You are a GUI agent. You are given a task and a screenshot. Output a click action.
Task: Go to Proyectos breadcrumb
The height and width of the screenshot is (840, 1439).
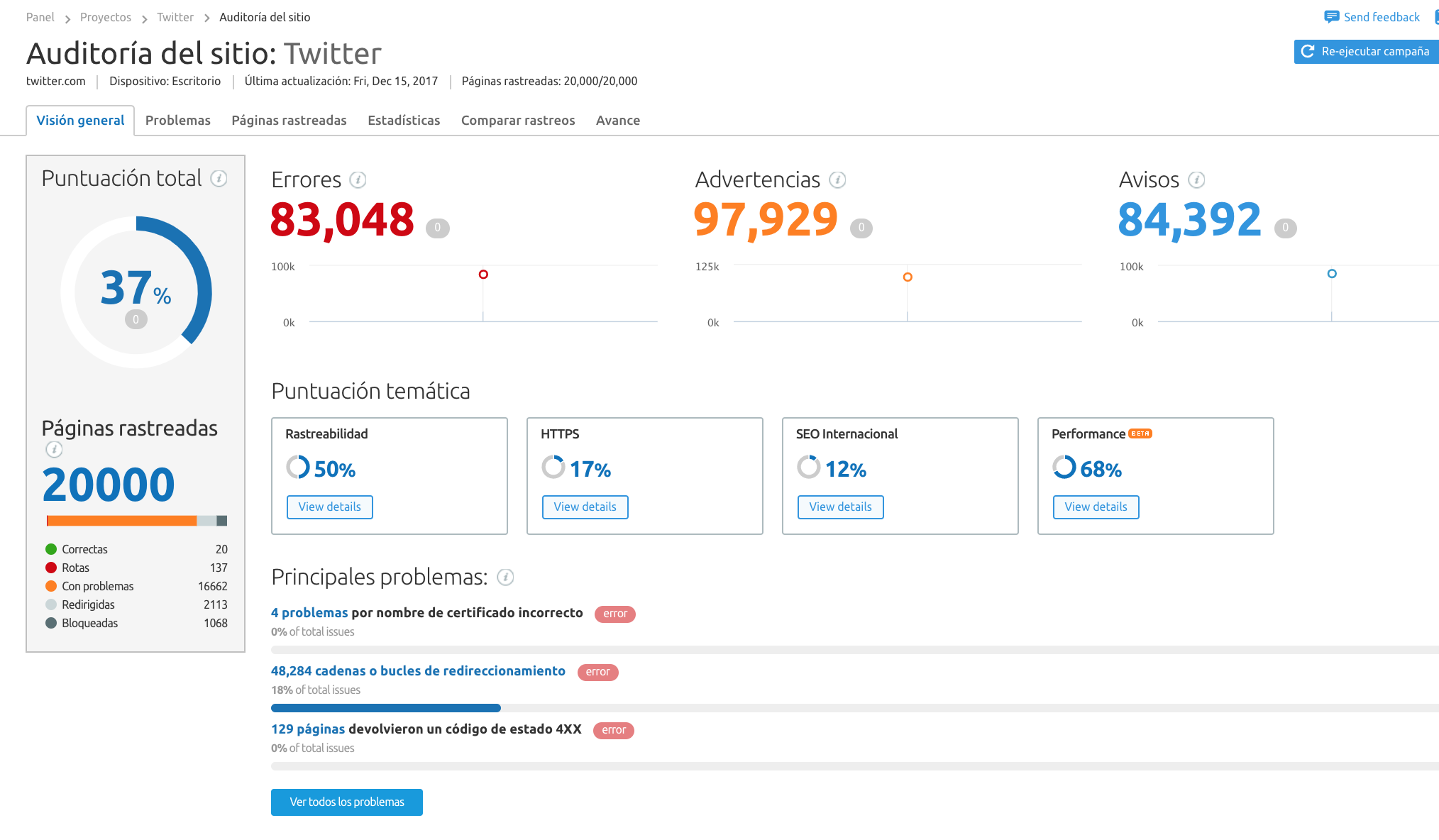[106, 17]
